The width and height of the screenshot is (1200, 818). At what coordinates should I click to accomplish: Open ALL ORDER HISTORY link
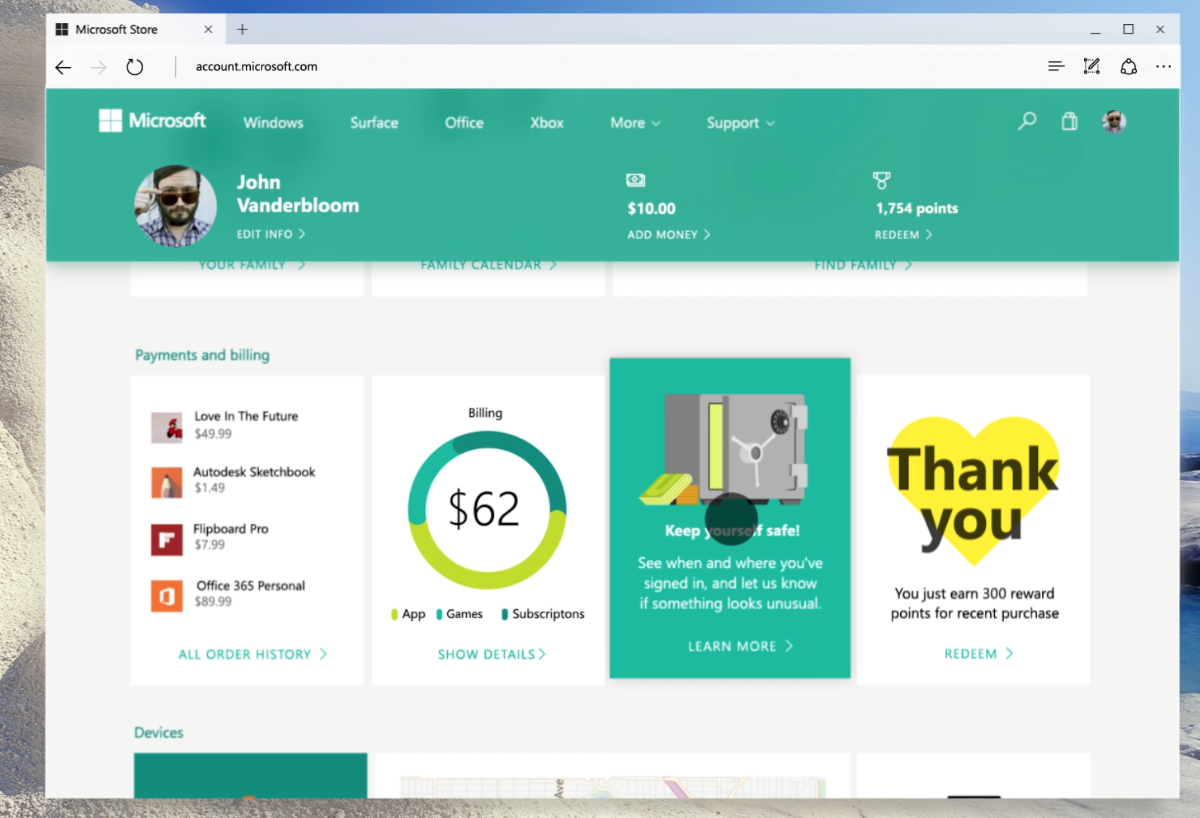click(x=253, y=654)
